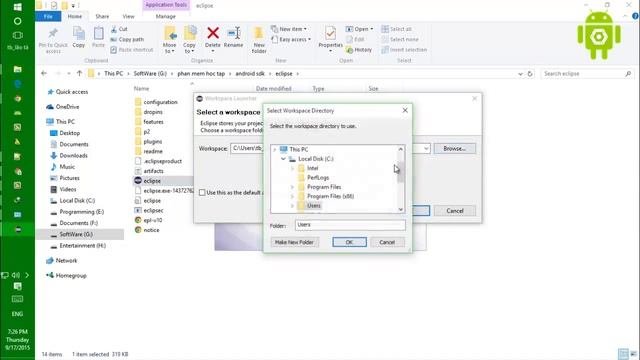
Task: Open the Move to menu
Action: [169, 40]
